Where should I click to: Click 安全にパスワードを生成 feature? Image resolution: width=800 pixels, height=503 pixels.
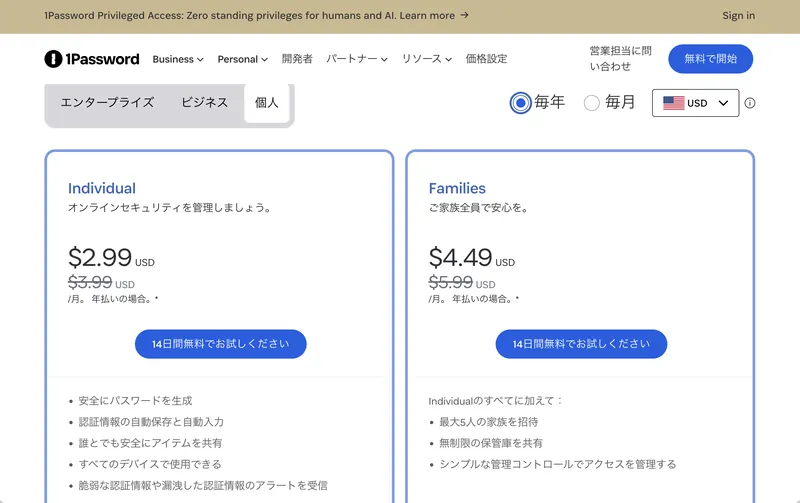point(135,401)
